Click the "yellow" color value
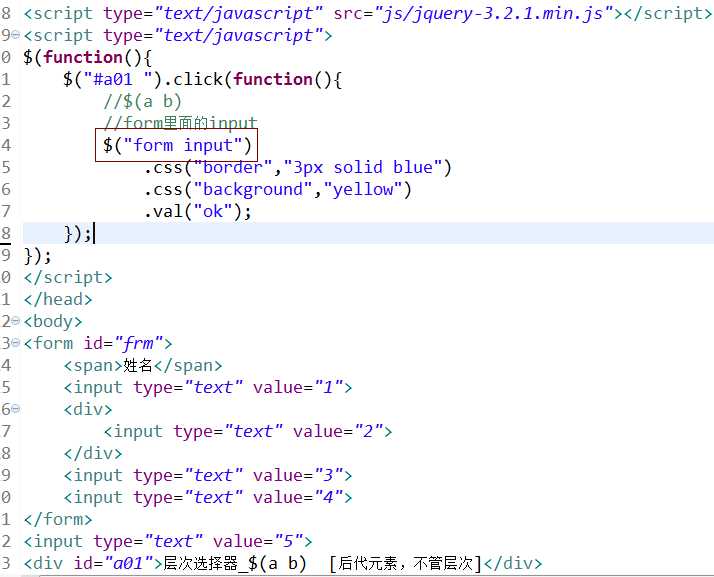 (363, 189)
